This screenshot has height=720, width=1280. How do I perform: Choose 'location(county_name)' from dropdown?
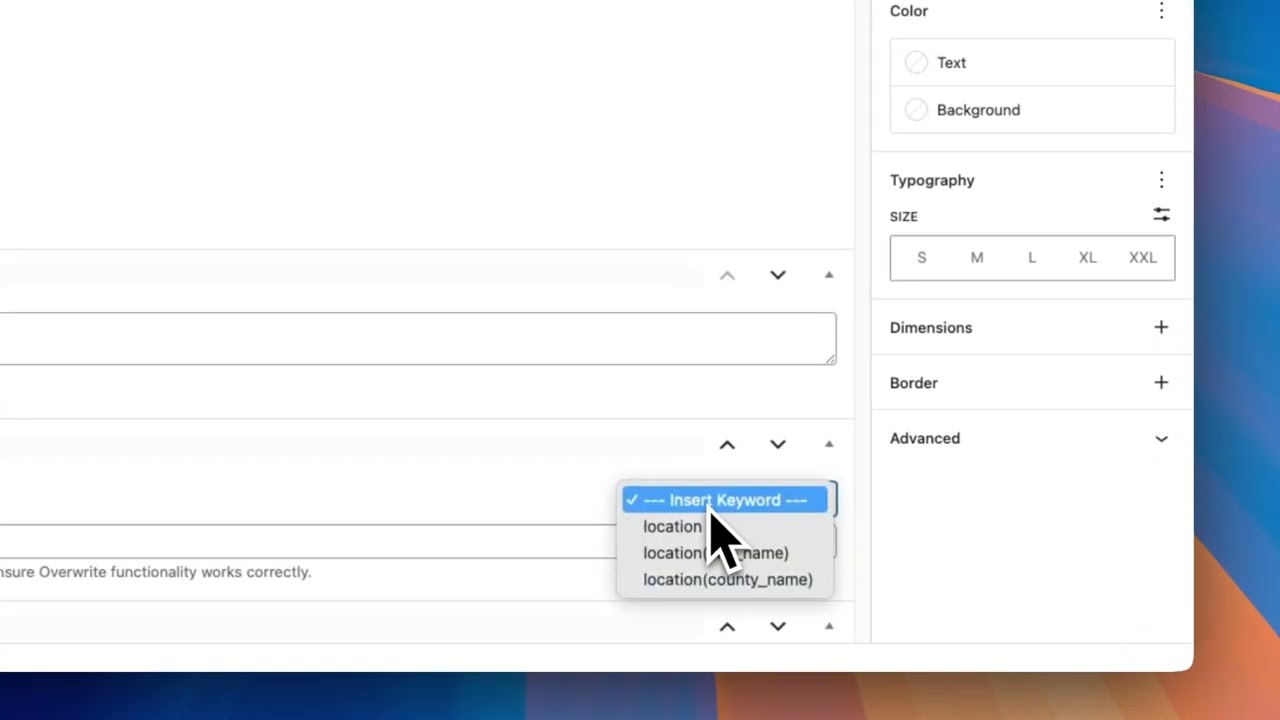tap(727, 579)
